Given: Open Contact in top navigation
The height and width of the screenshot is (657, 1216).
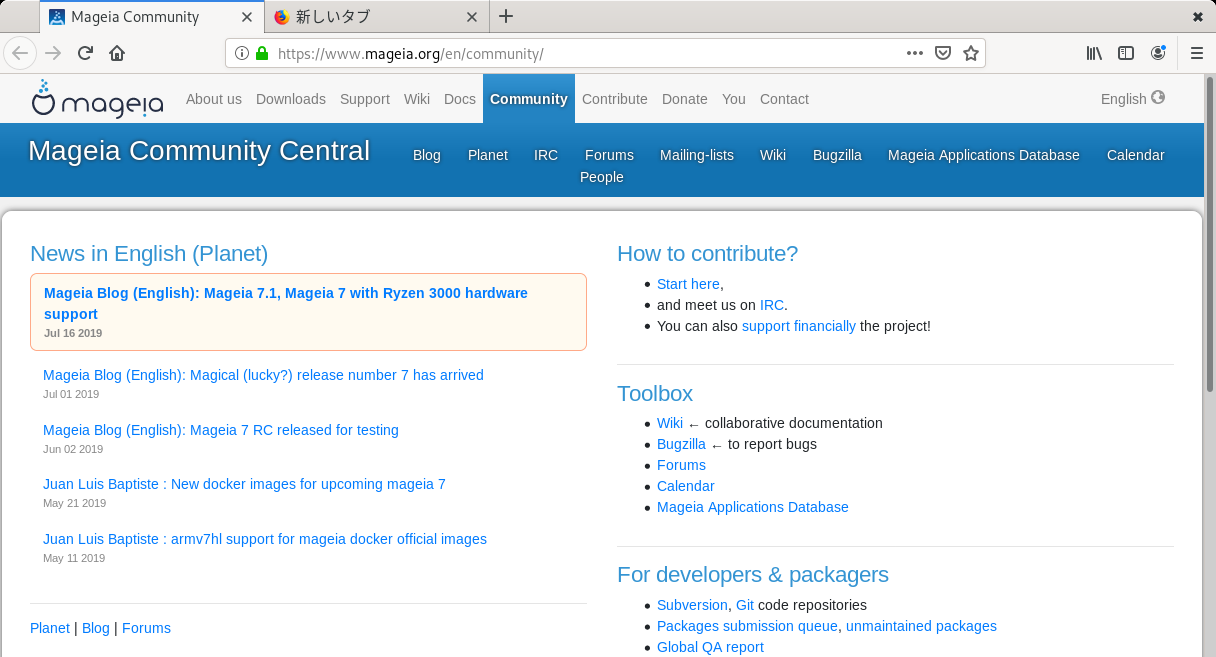Looking at the screenshot, I should pos(784,99).
